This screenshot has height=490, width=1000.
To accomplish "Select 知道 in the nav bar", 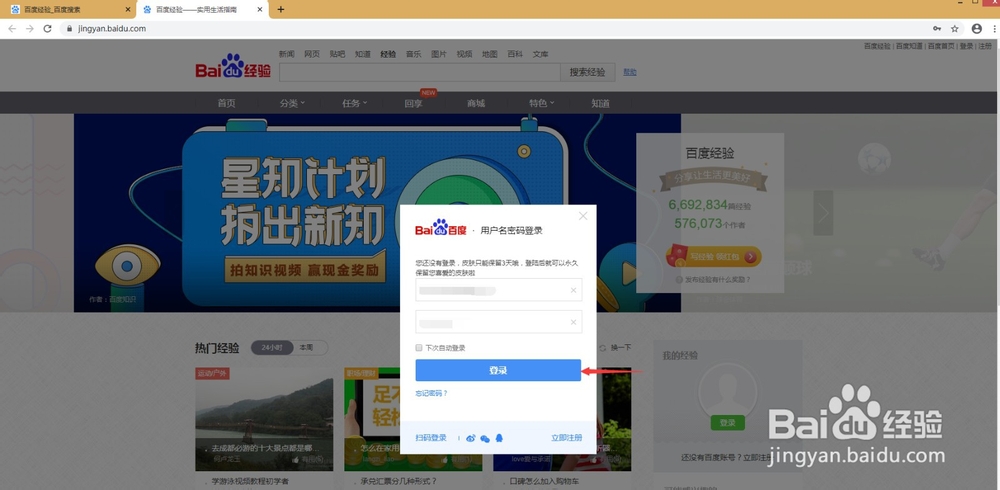I will pyautogui.click(x=600, y=103).
